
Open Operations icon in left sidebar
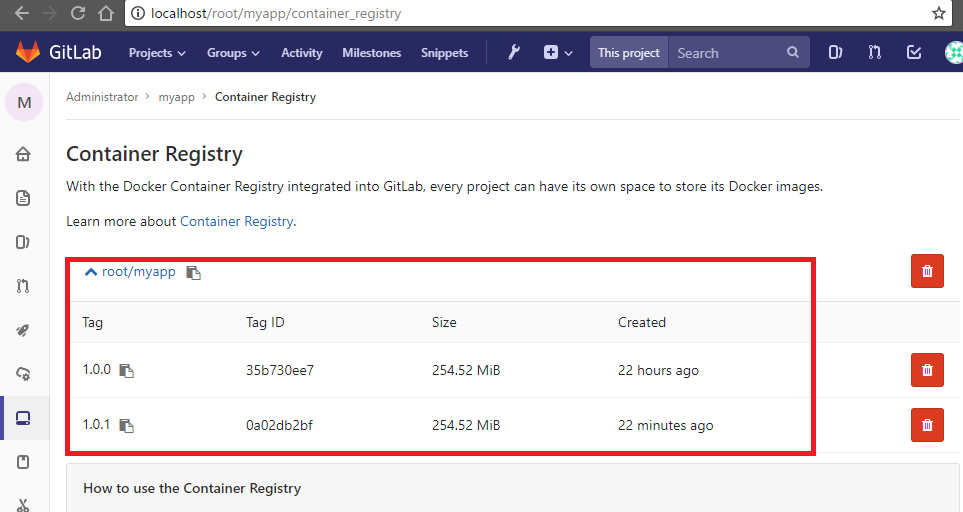point(23,374)
